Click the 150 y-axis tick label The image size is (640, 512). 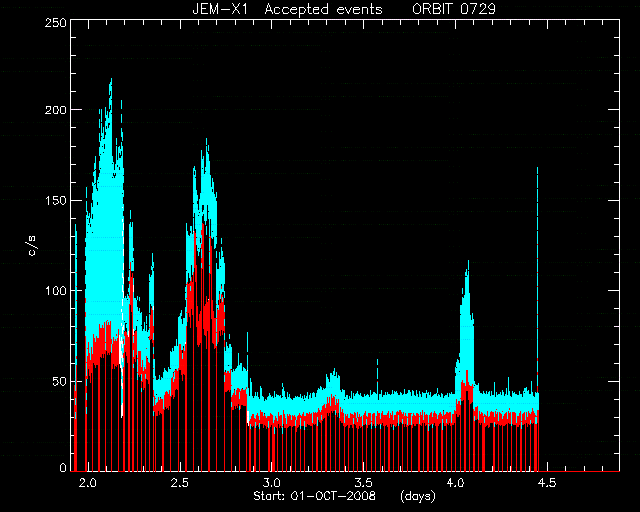(56, 200)
